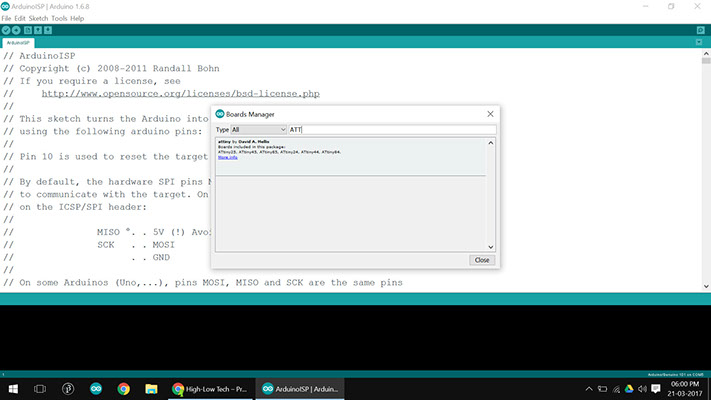Click the ArduinoISP taskbar window button

[x=300, y=389]
